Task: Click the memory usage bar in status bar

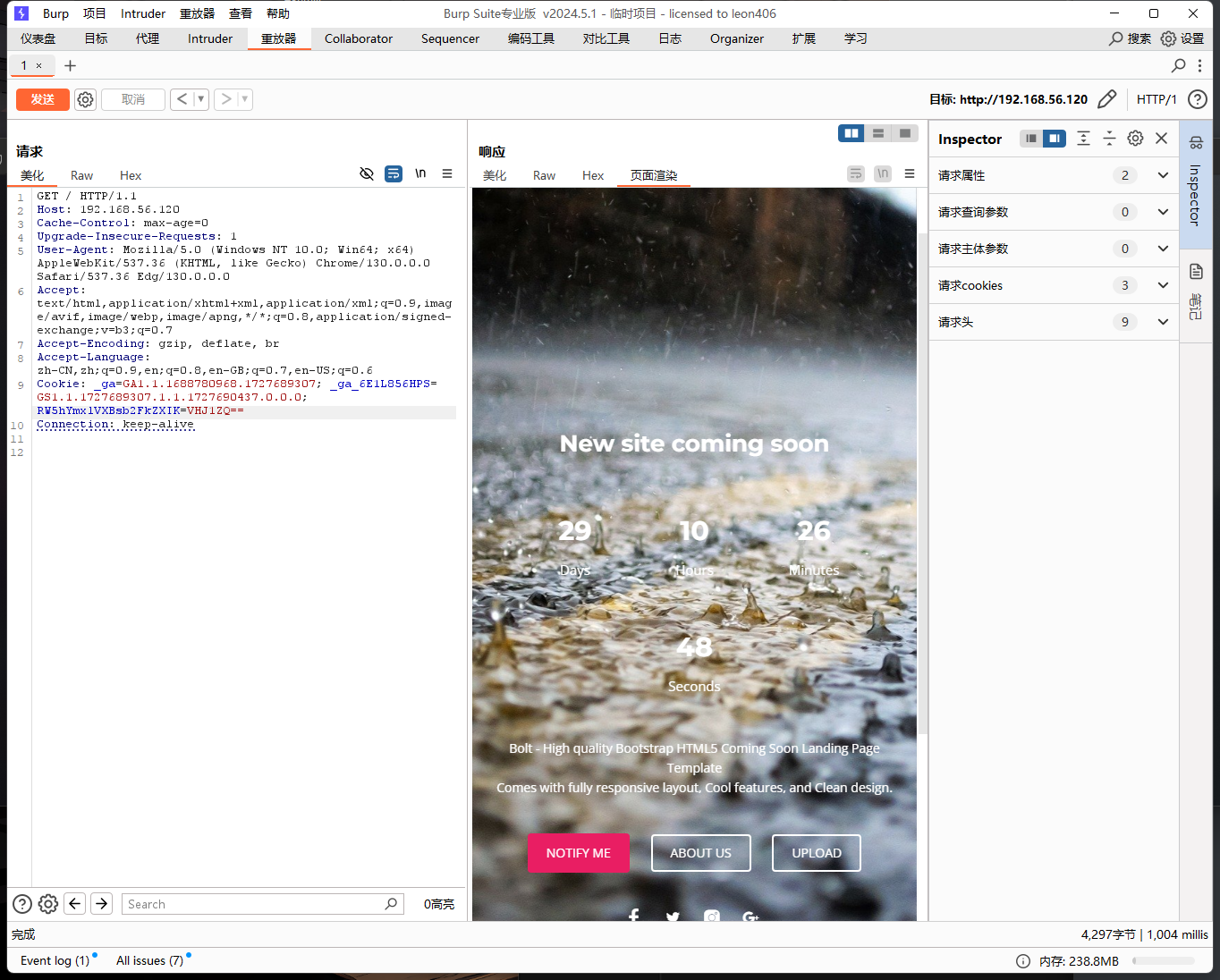Action: click(1163, 961)
